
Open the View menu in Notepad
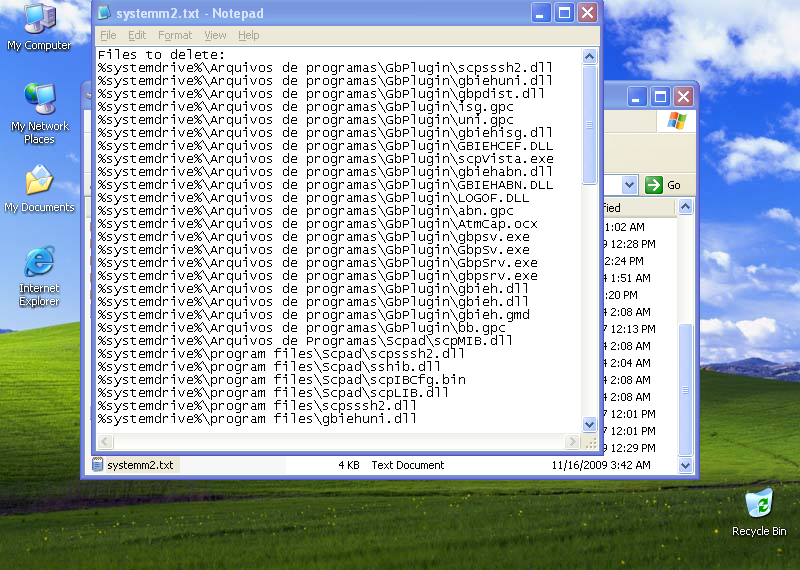tap(215, 35)
